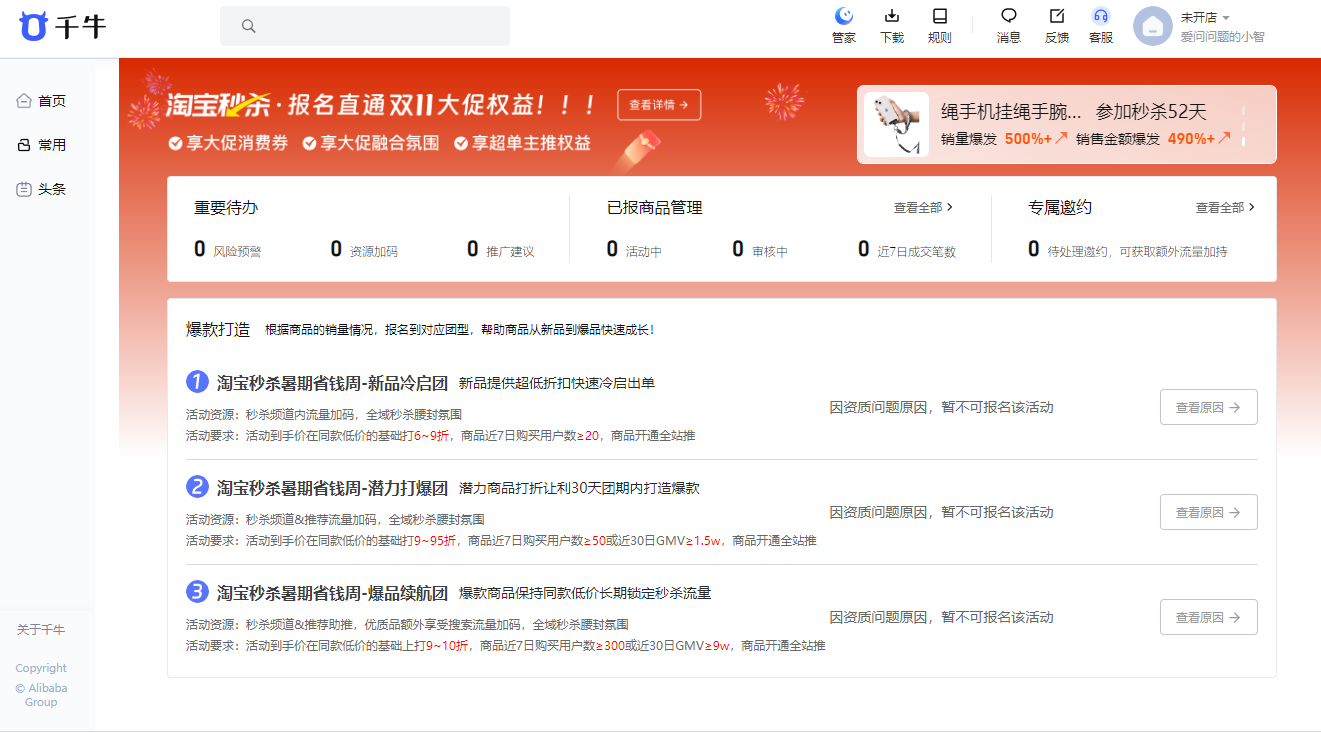Image resolution: width=1321 pixels, height=732 pixels.
Task: Expand the 未开店 account dropdown arrow
Action: point(1226,18)
